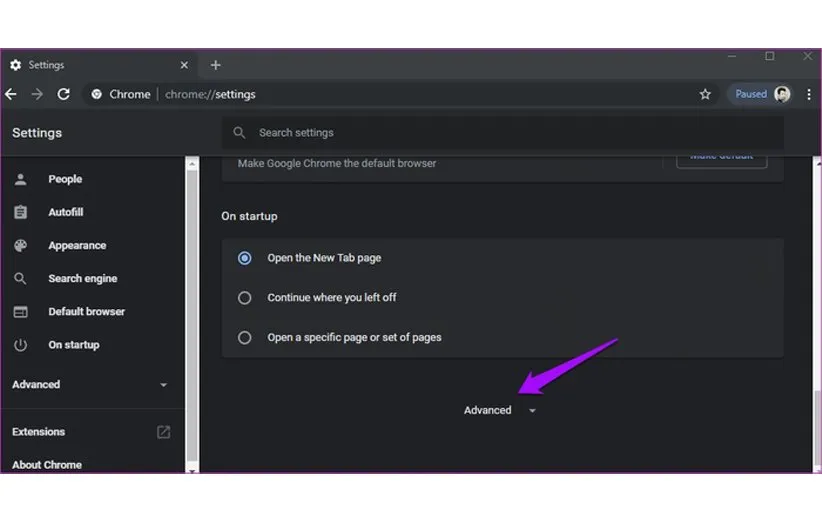Viewport: 822px width, 522px height.
Task: Click the browser reload icon
Action: (x=64, y=94)
